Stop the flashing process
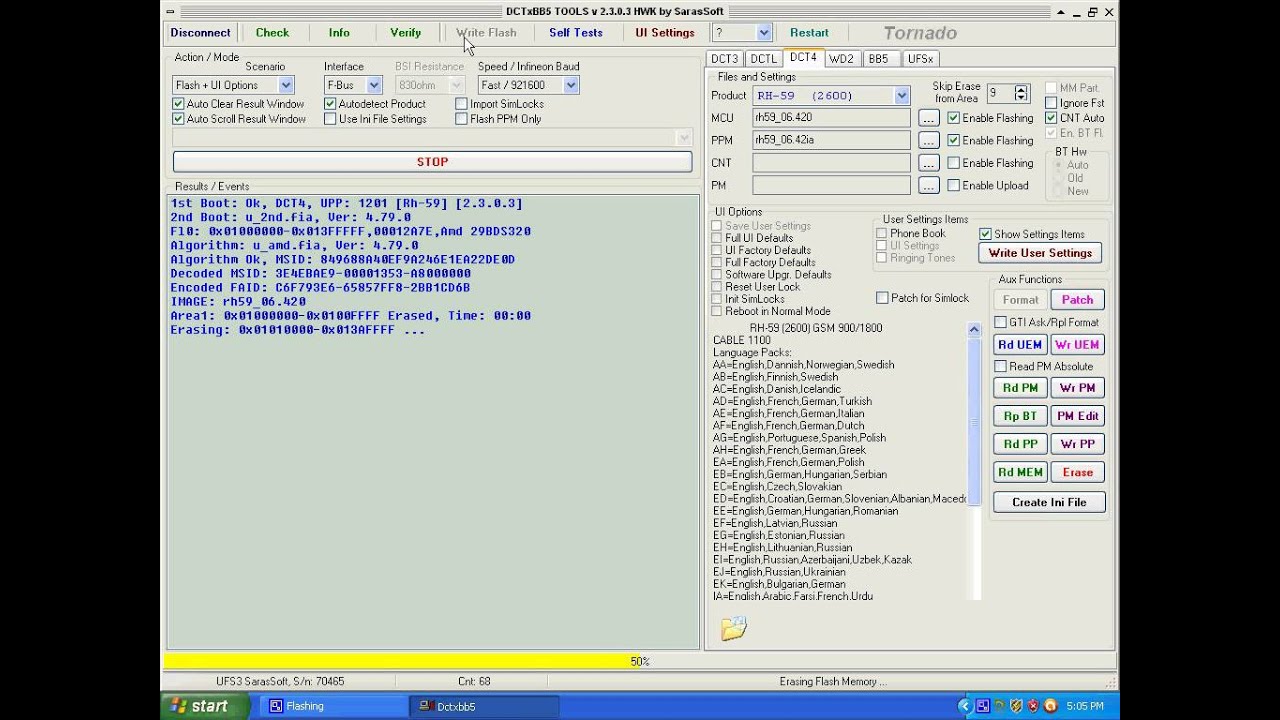Screen dimensions: 1280x720 pyautogui.click(x=432, y=162)
